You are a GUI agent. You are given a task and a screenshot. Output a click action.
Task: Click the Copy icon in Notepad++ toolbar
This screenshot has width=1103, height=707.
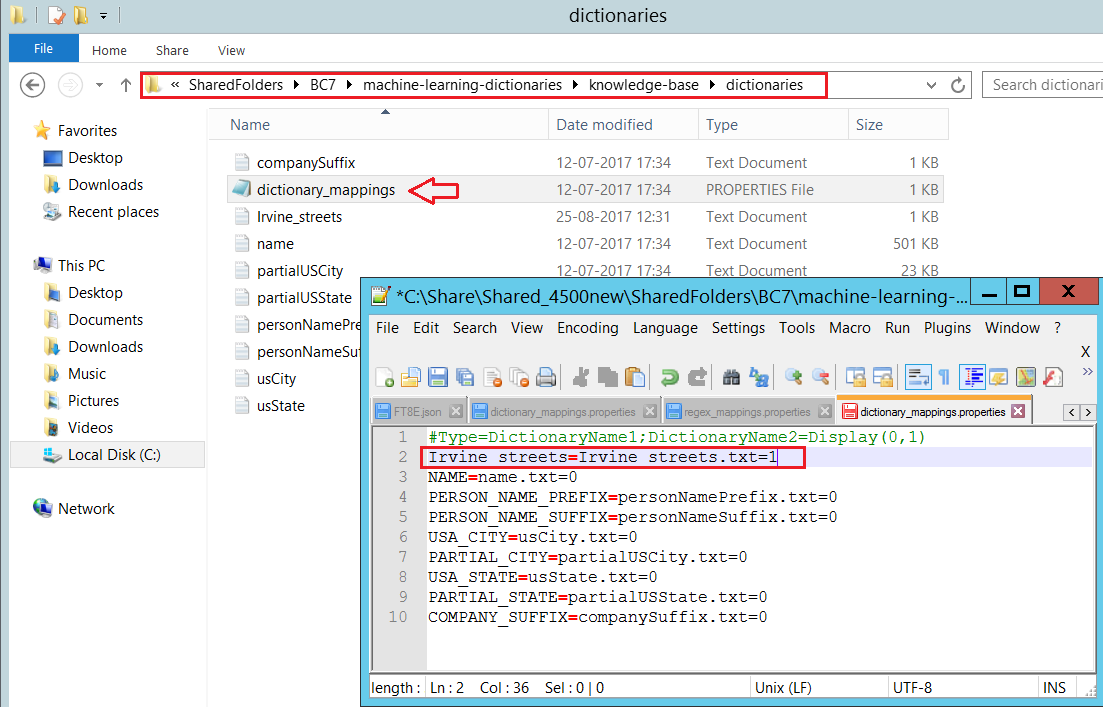(608, 378)
